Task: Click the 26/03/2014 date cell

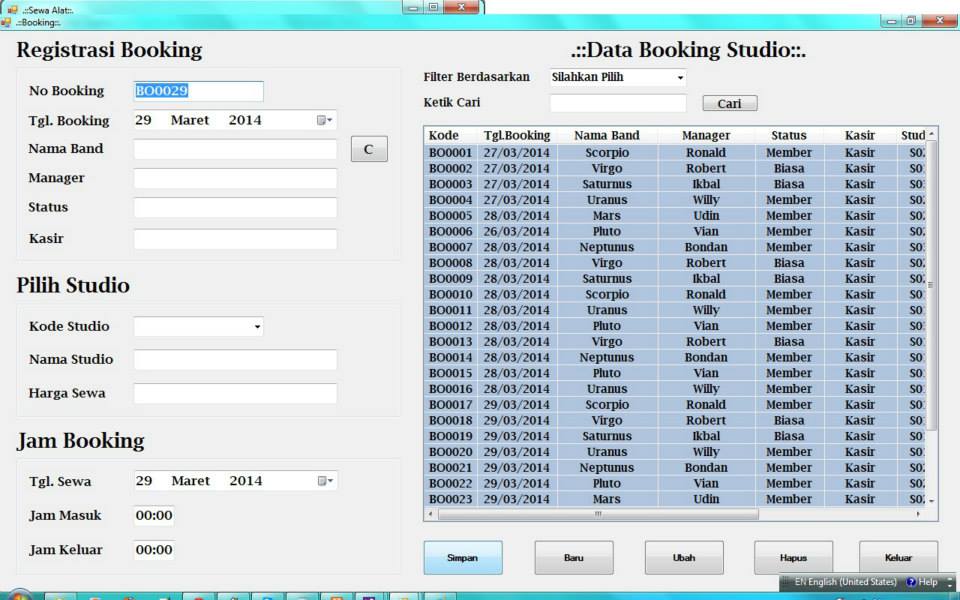Action: 517,231
